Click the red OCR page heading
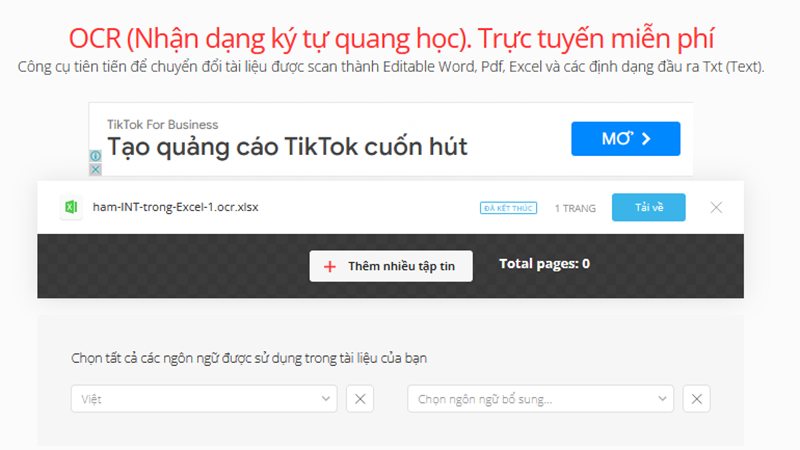Image resolution: width=800 pixels, height=450 pixels. tap(392, 38)
